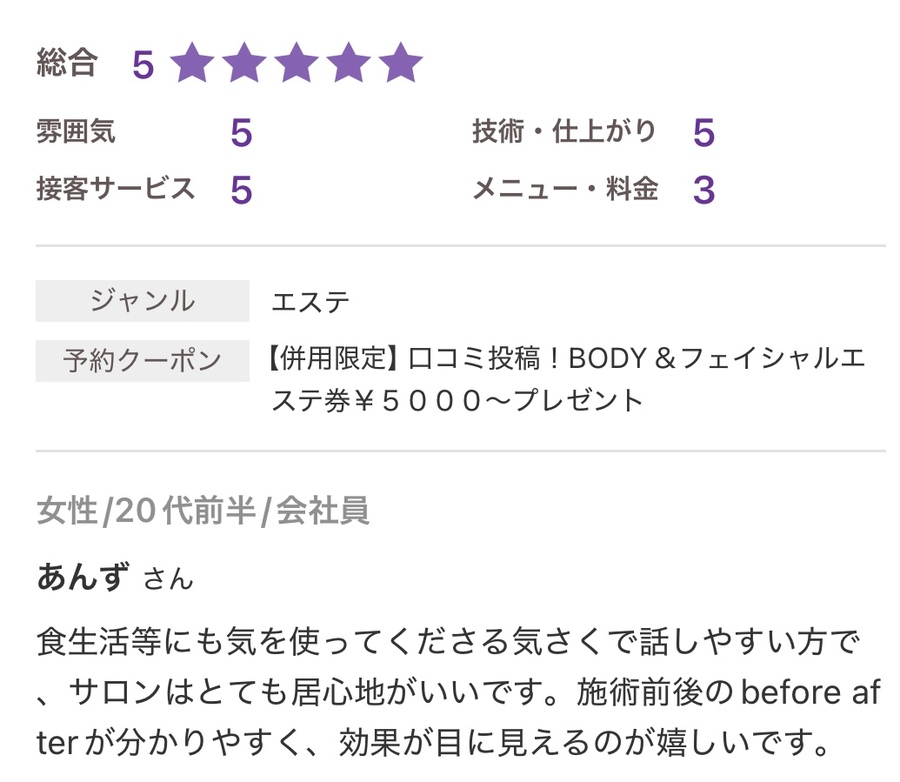Click the ジャンル genre label box
Viewport: 900px width, 782px height.
click(x=142, y=301)
